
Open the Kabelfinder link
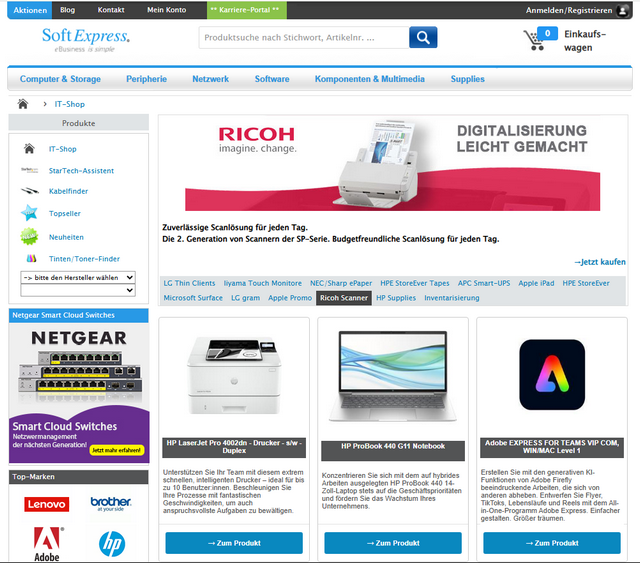click(68, 191)
